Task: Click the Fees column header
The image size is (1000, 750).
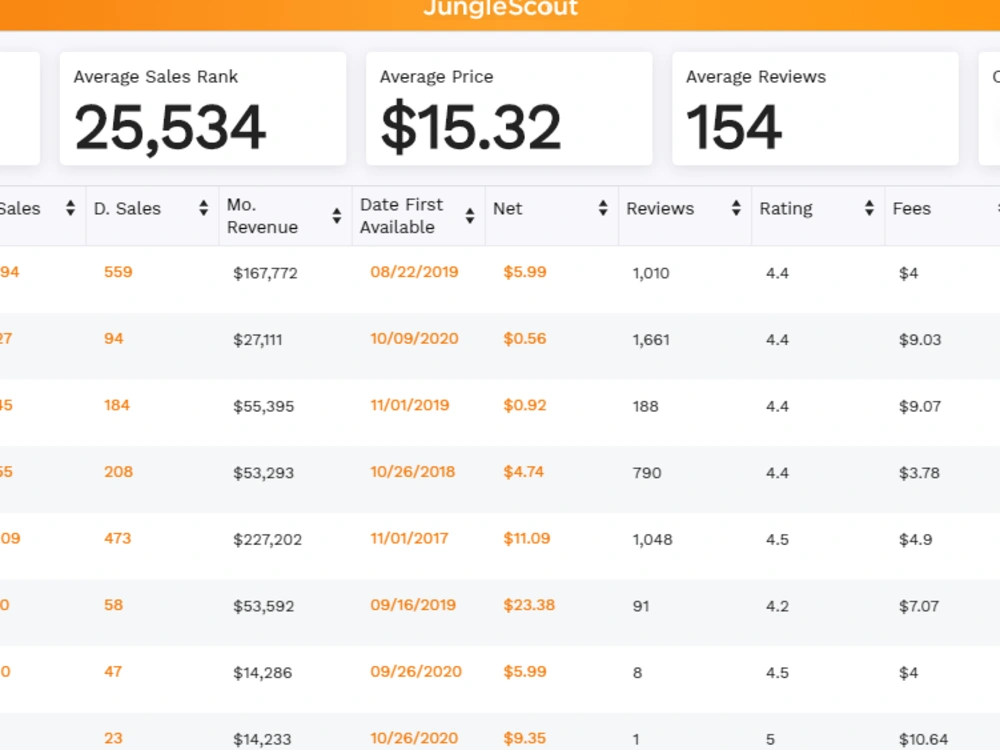Action: click(x=912, y=209)
